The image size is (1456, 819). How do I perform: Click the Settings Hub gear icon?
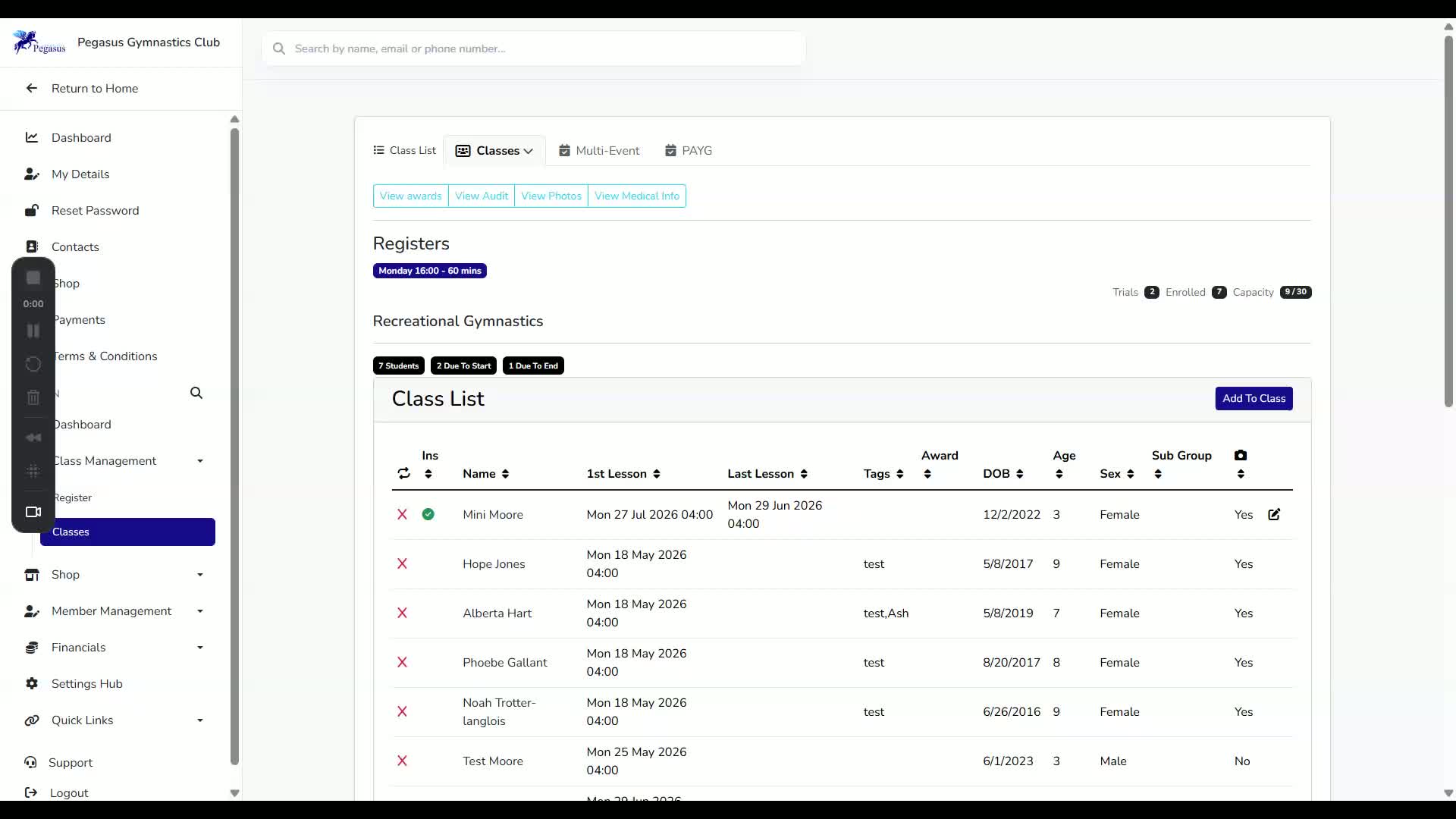point(32,684)
